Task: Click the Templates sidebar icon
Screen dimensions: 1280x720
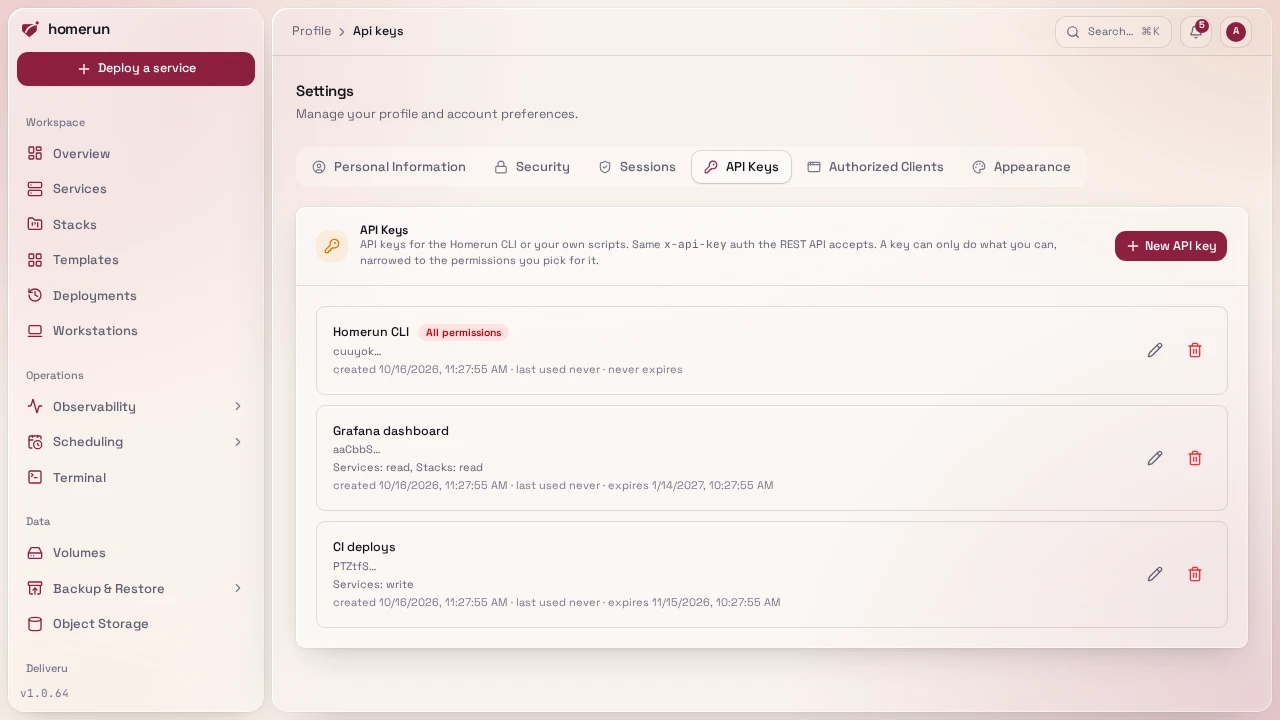Action: click(x=35, y=260)
